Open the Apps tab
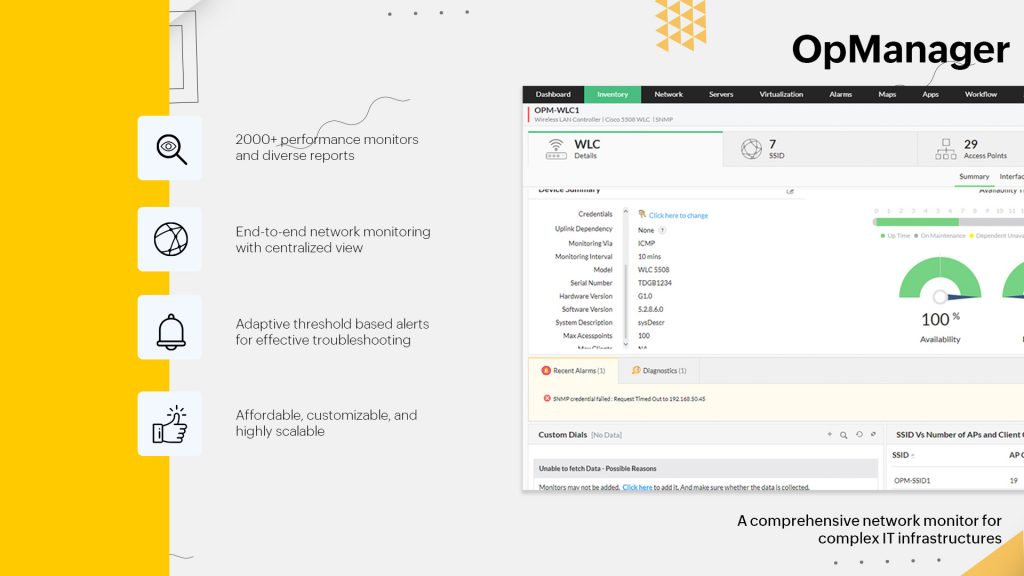Screen dimensions: 1024x576 [x=930, y=95]
